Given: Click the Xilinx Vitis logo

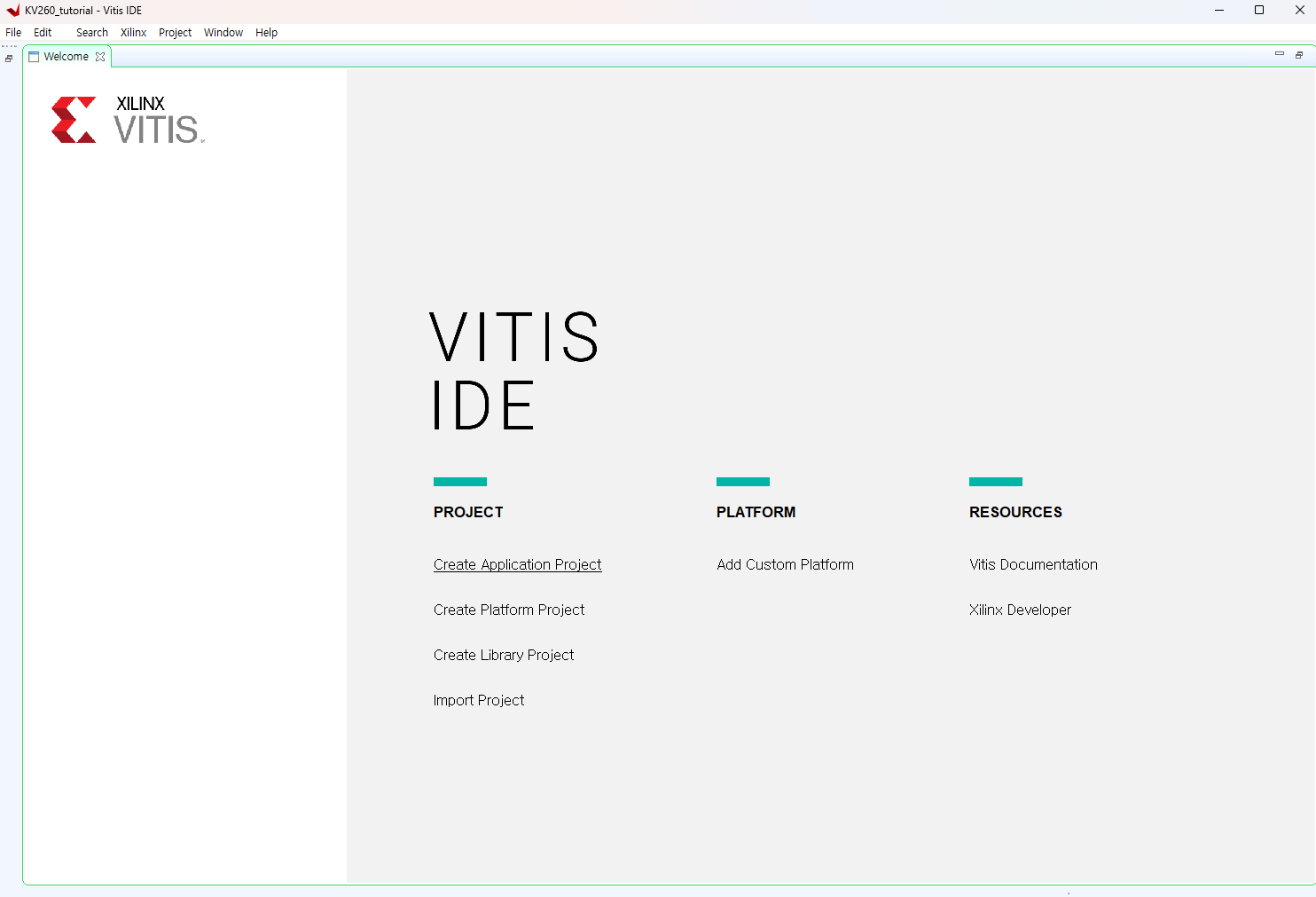Looking at the screenshot, I should (x=128, y=120).
